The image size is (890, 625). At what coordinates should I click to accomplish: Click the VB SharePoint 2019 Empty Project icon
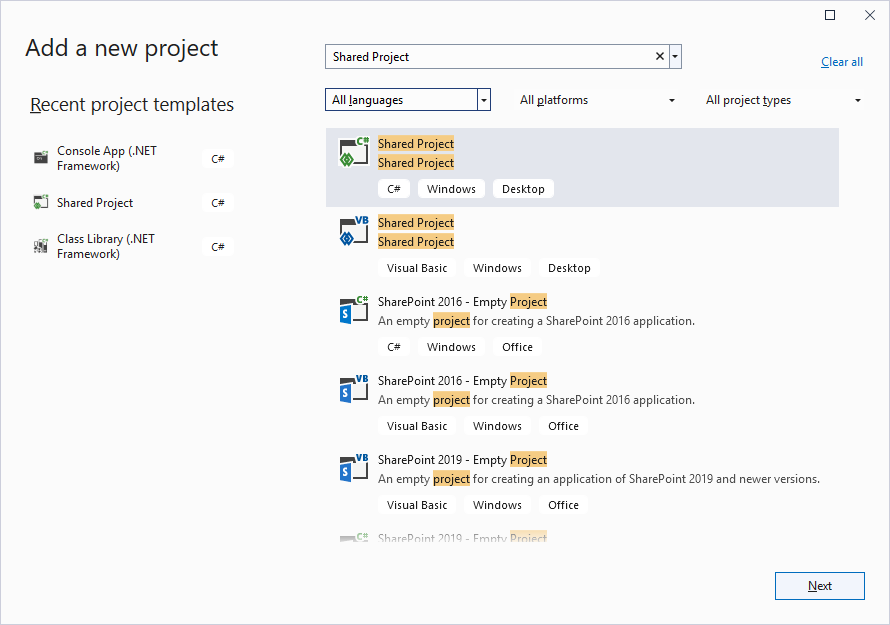(354, 468)
